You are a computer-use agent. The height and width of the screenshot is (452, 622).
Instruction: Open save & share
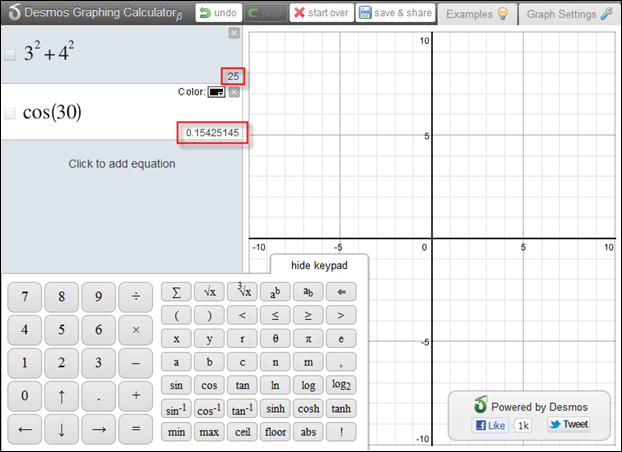pyautogui.click(x=395, y=13)
